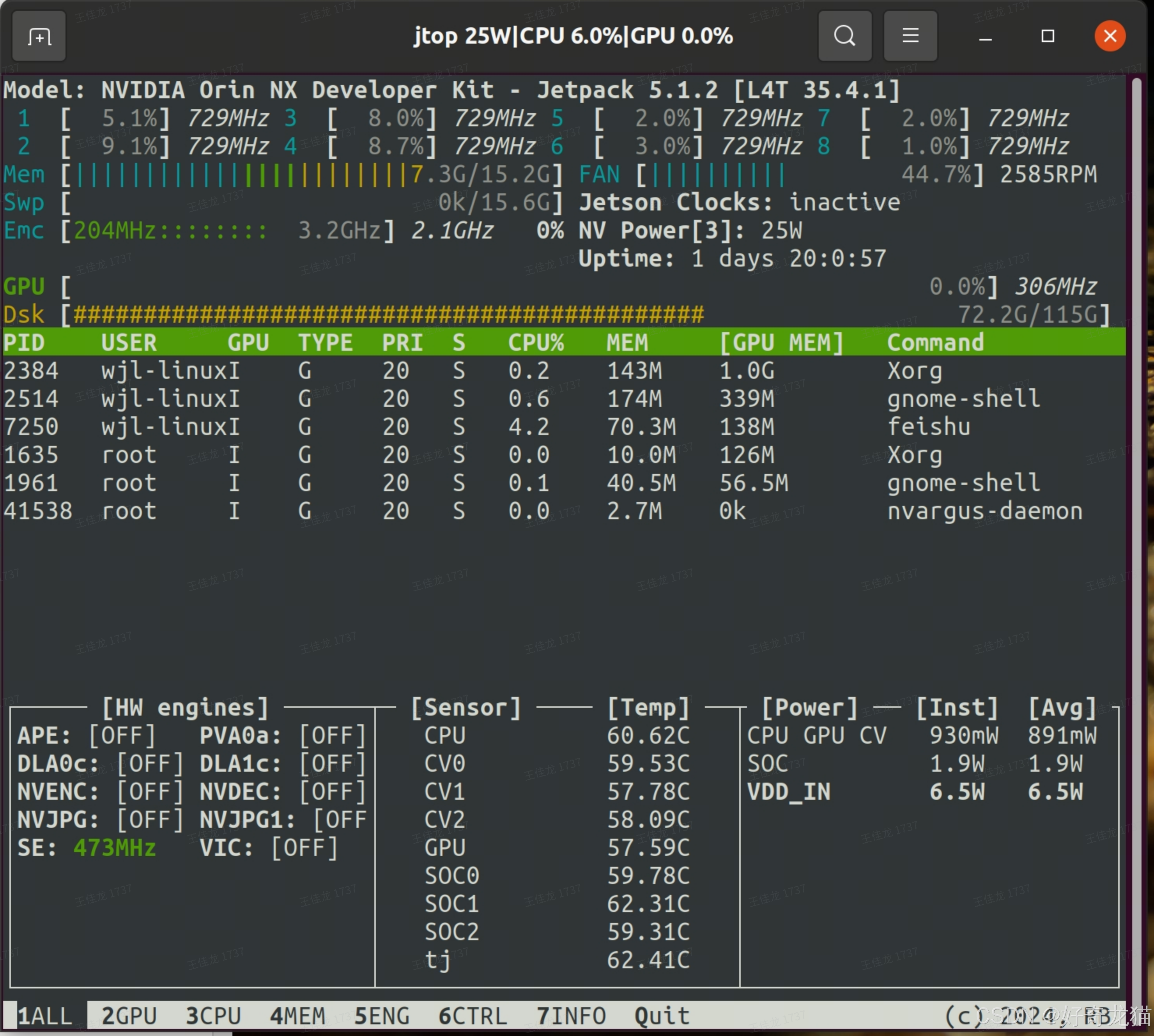Viewport: 1154px width, 1036px height.
Task: Click the VIC: [OFF] engine entry
Action: (x=269, y=848)
